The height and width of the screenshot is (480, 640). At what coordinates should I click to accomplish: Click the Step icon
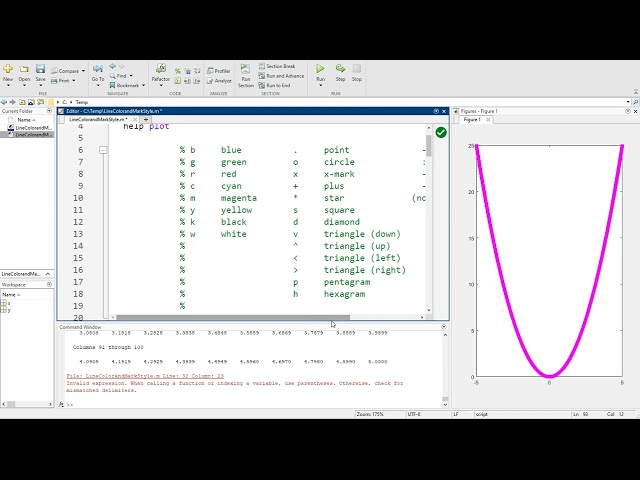(340, 69)
